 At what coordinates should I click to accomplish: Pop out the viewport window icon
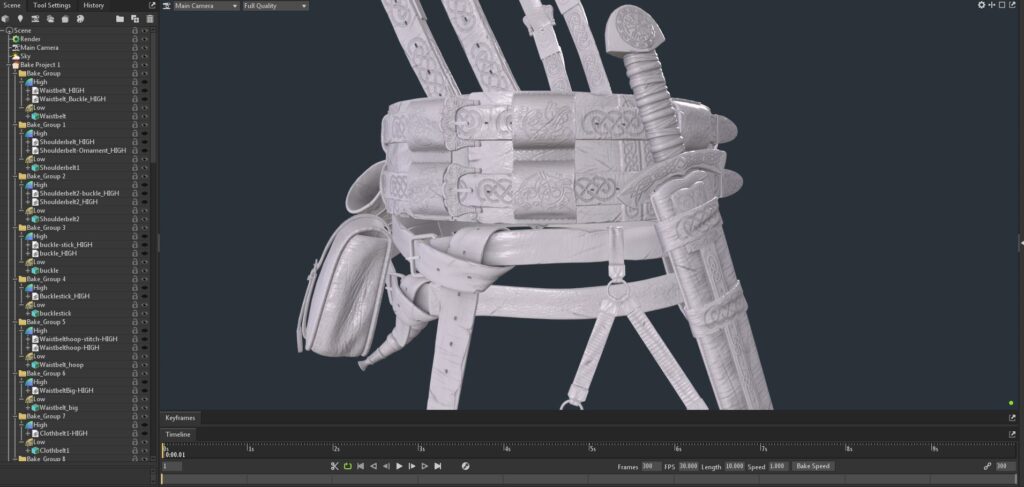[x=1013, y=5]
